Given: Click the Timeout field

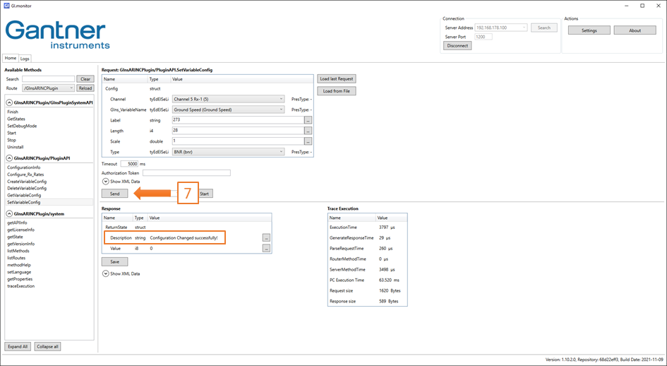Looking at the screenshot, I should (x=129, y=164).
